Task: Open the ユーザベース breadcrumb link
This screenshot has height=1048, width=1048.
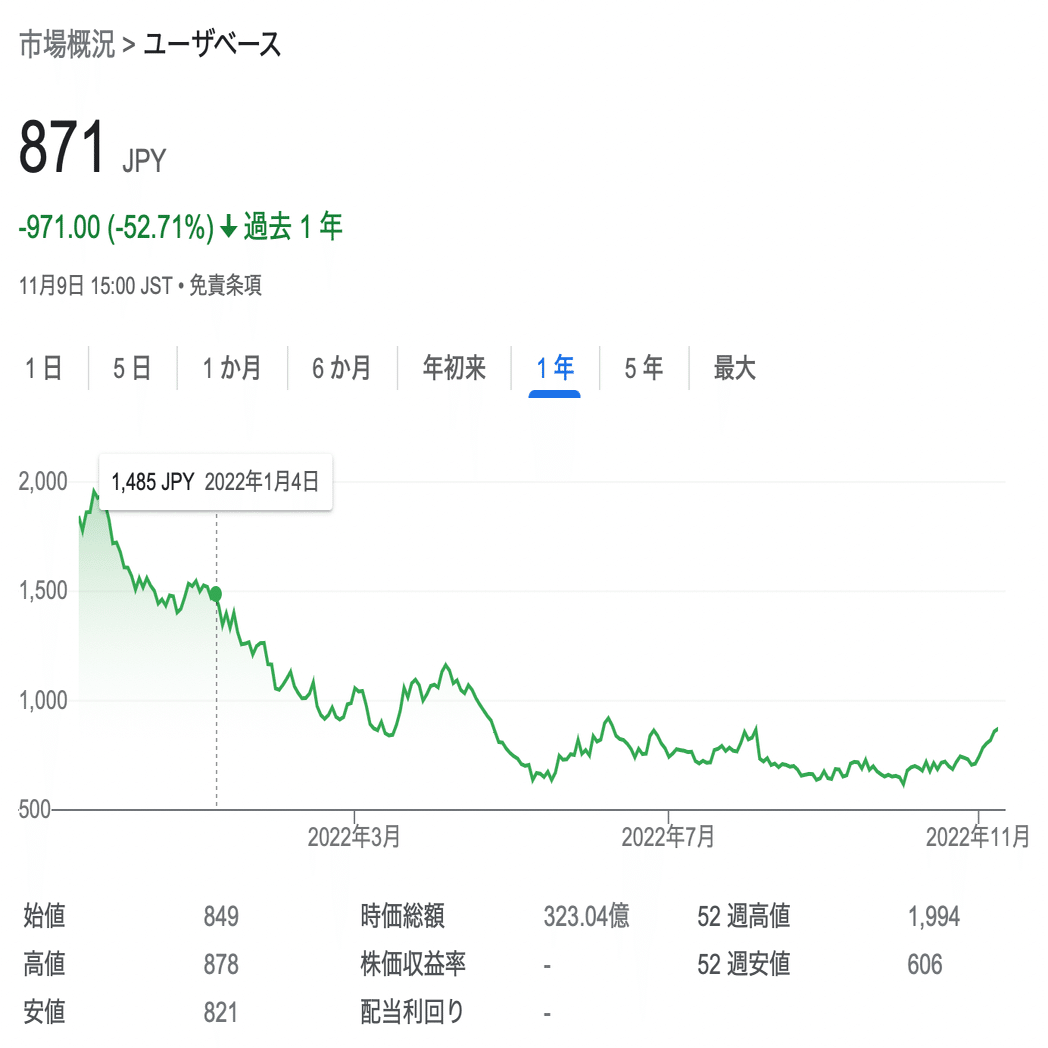Action: (x=213, y=44)
